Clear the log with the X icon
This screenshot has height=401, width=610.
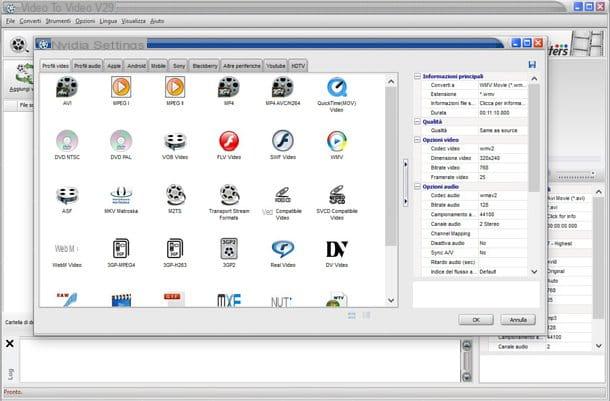[x=10, y=343]
